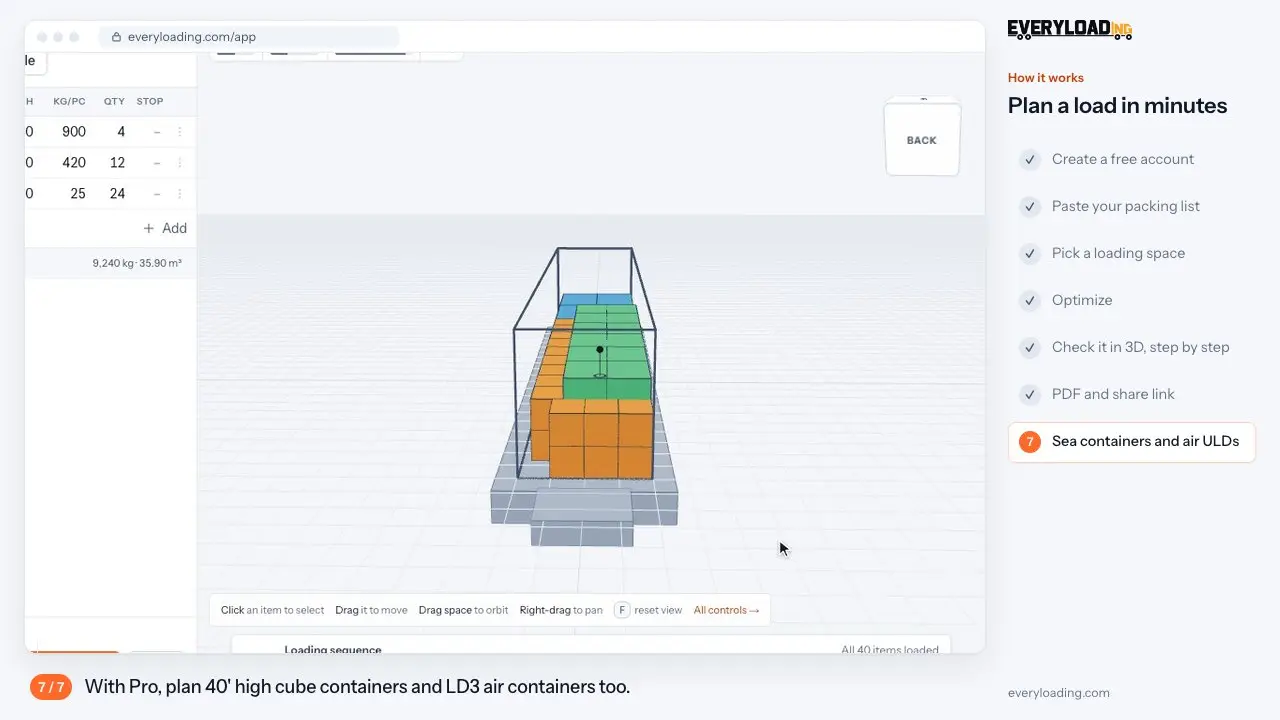This screenshot has width=1280, height=720.
Task: Click the All 40 items loaded status
Action: (x=890, y=650)
